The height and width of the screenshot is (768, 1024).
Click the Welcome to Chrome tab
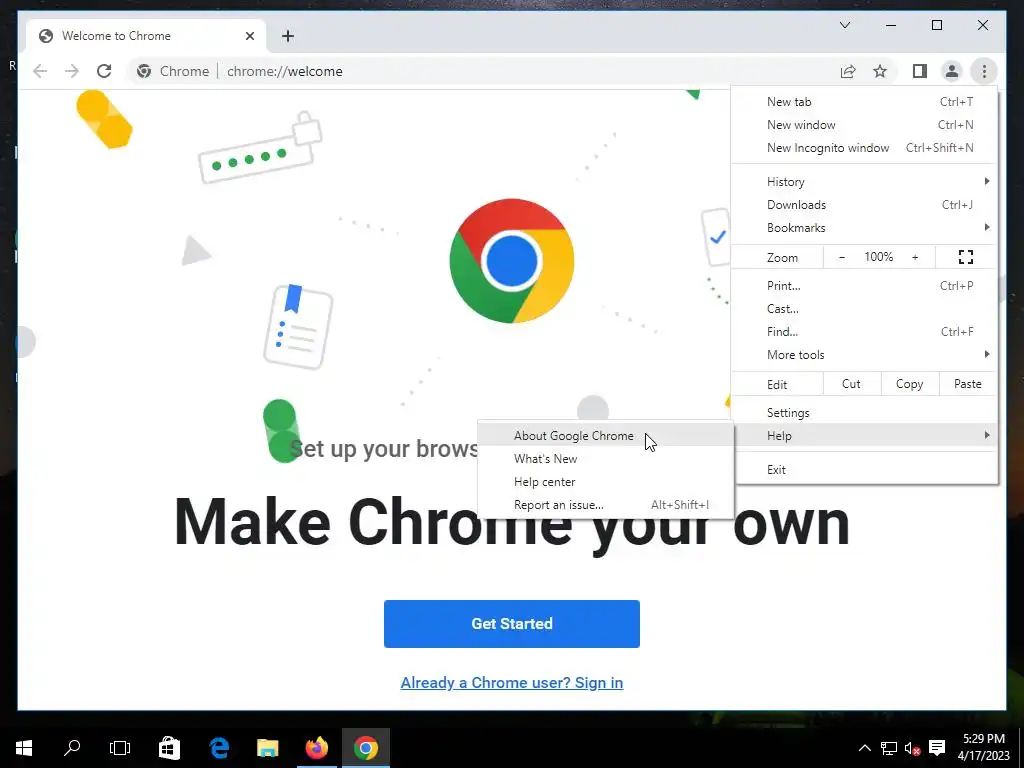(x=146, y=36)
